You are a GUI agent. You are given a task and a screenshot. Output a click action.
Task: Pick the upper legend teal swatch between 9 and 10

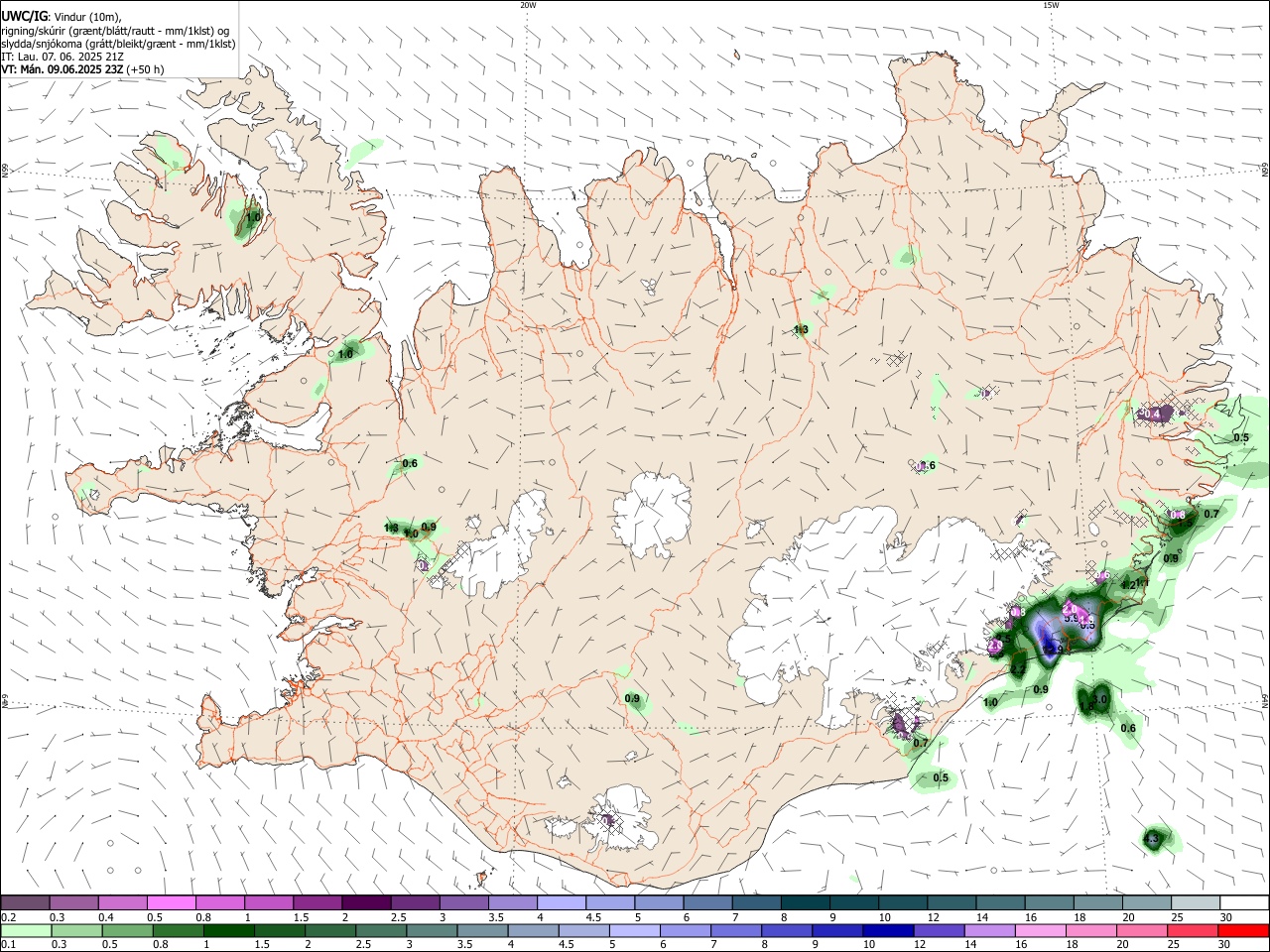tap(853, 902)
